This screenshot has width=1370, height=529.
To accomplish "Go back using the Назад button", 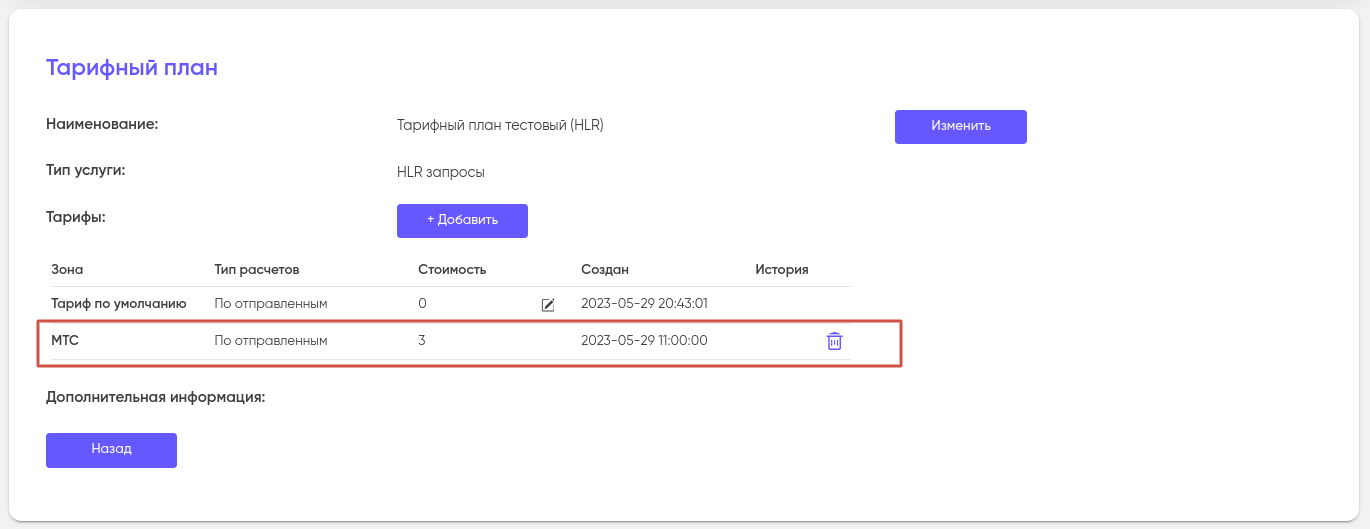I will point(111,450).
